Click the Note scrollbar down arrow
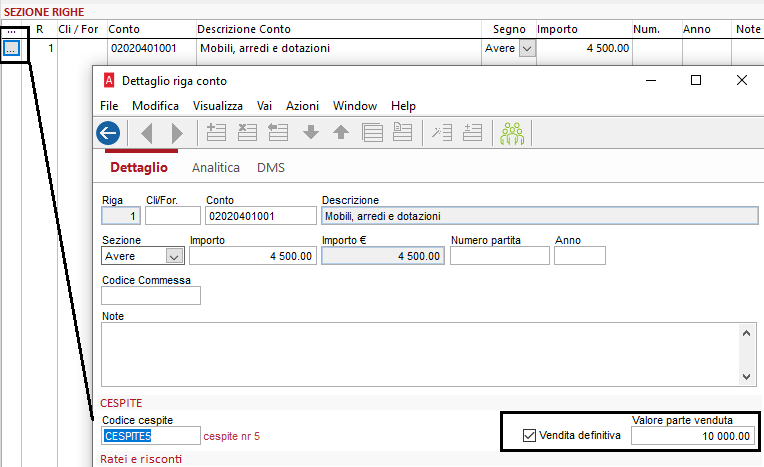The image size is (764, 467). click(746, 376)
